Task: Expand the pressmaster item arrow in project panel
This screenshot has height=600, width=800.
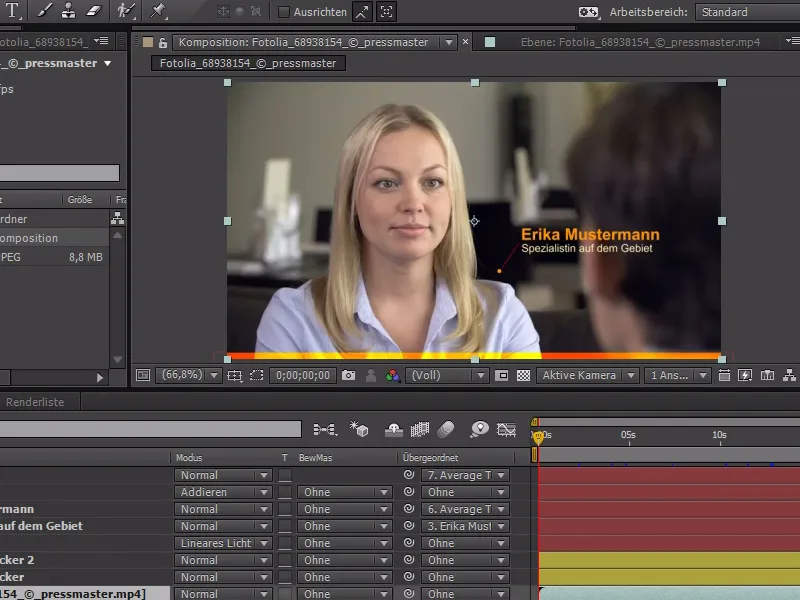Action: 108,64
